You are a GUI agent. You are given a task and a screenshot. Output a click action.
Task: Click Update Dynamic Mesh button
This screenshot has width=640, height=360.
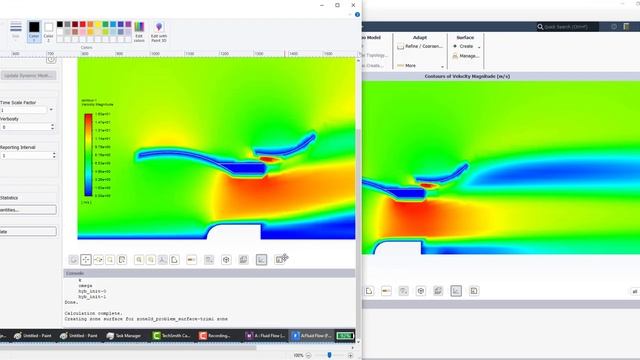coord(28,76)
